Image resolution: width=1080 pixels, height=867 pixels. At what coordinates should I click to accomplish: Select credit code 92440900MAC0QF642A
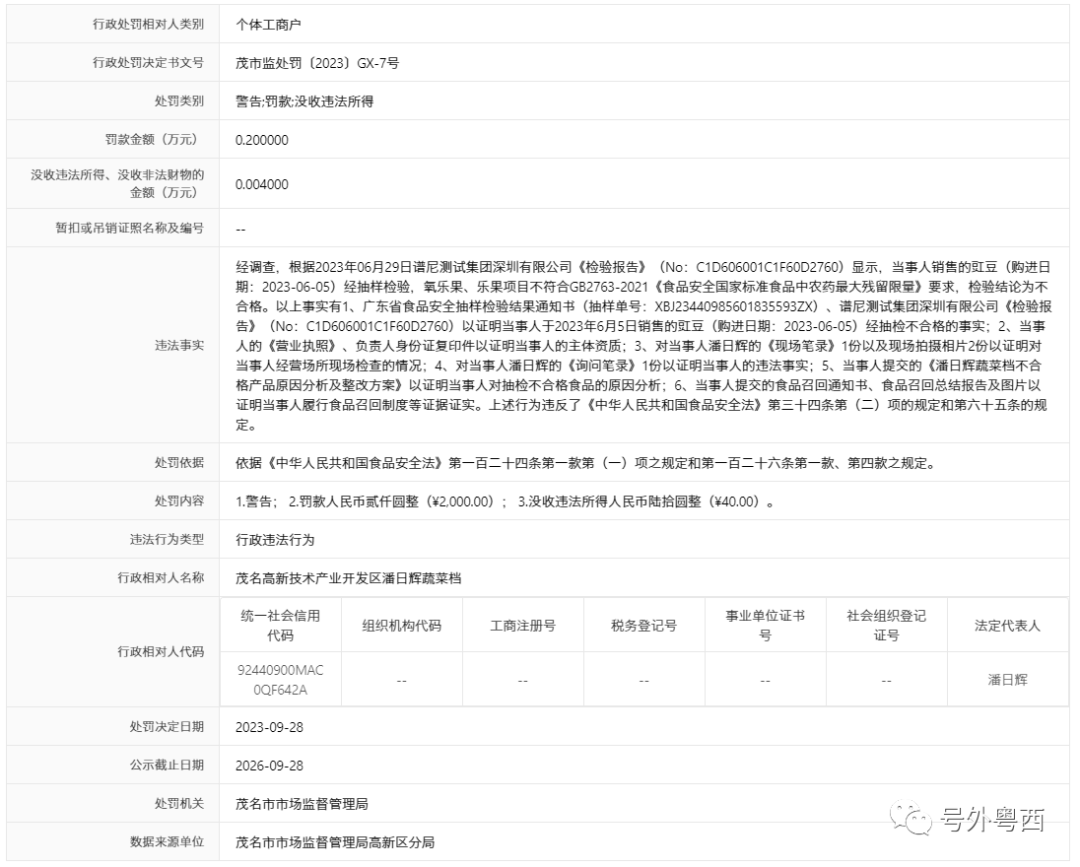point(280,680)
